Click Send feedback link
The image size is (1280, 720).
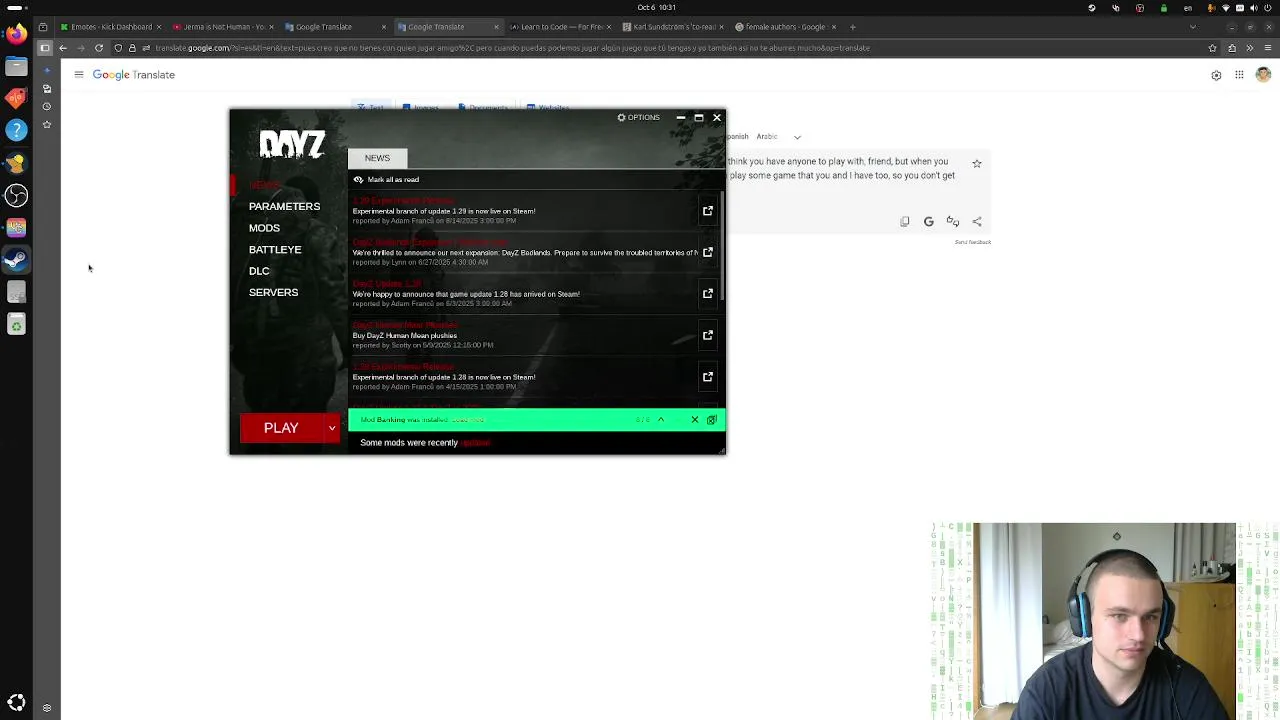tap(973, 242)
